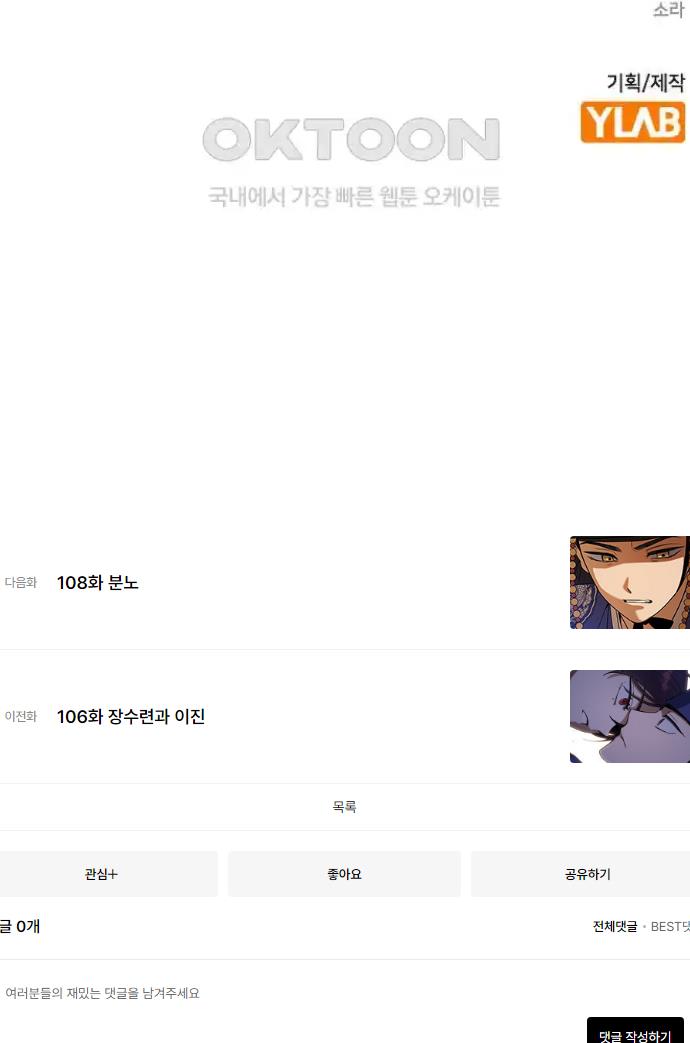Click the orange YLAB logo
The height and width of the screenshot is (1043, 690).
(x=632, y=122)
